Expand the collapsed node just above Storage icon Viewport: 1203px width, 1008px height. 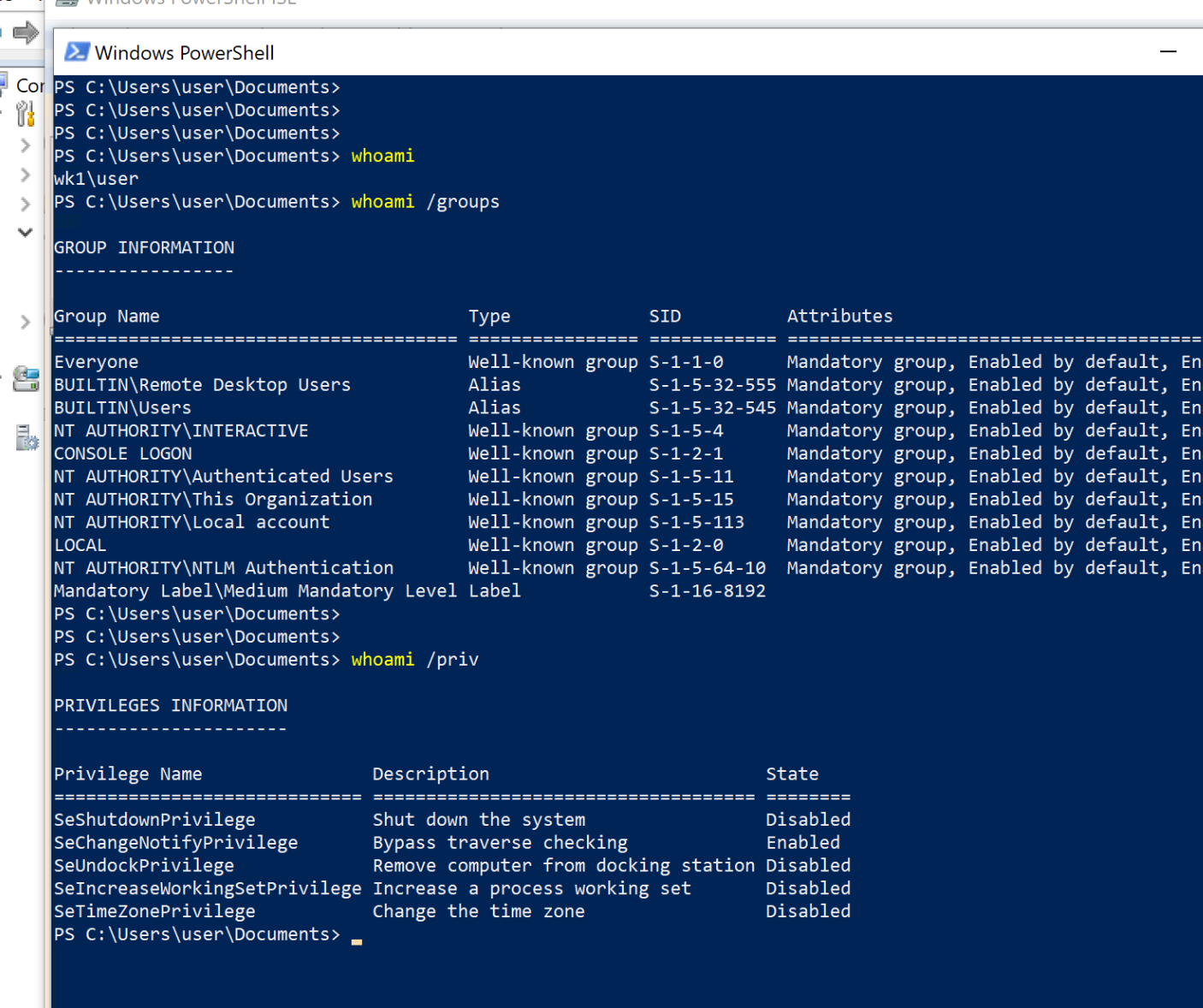(x=26, y=322)
